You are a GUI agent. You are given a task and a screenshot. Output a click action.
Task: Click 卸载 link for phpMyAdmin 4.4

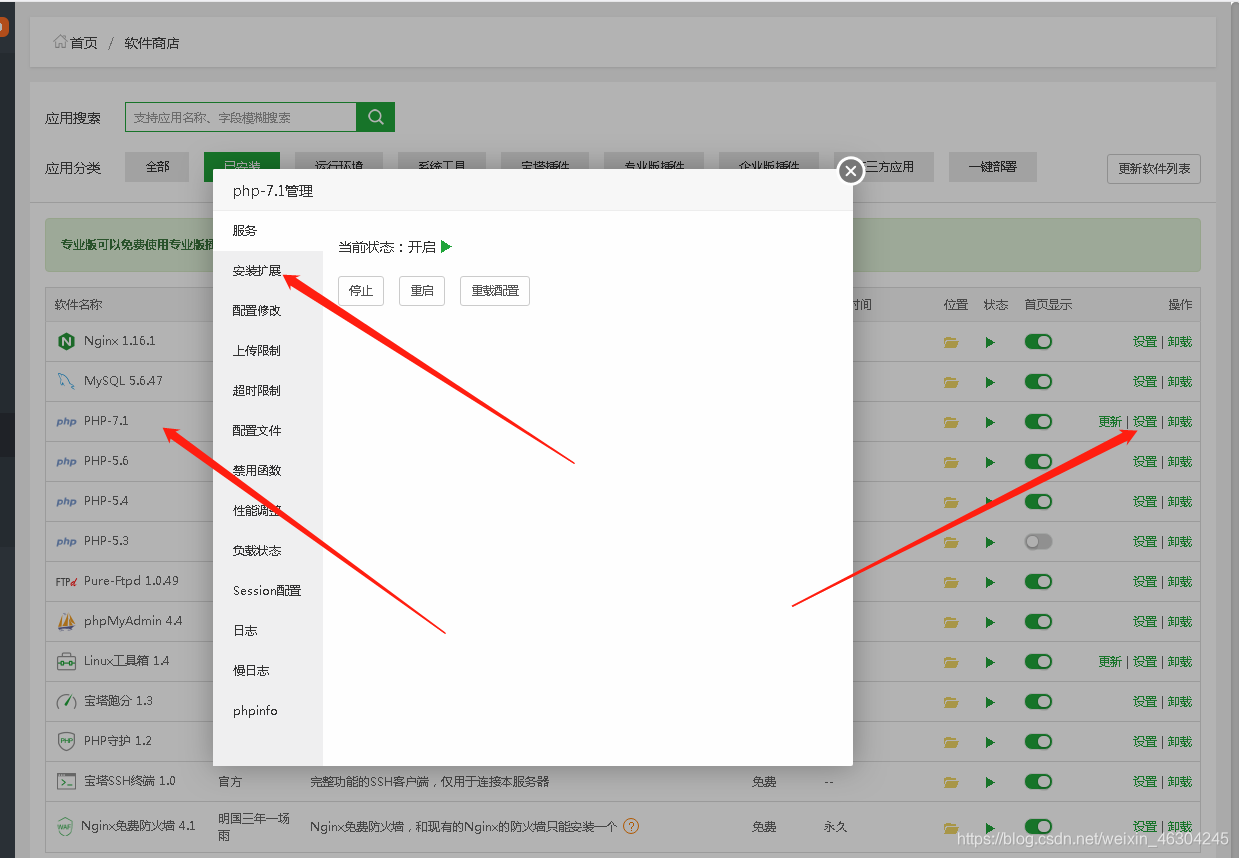pyautogui.click(x=1180, y=622)
